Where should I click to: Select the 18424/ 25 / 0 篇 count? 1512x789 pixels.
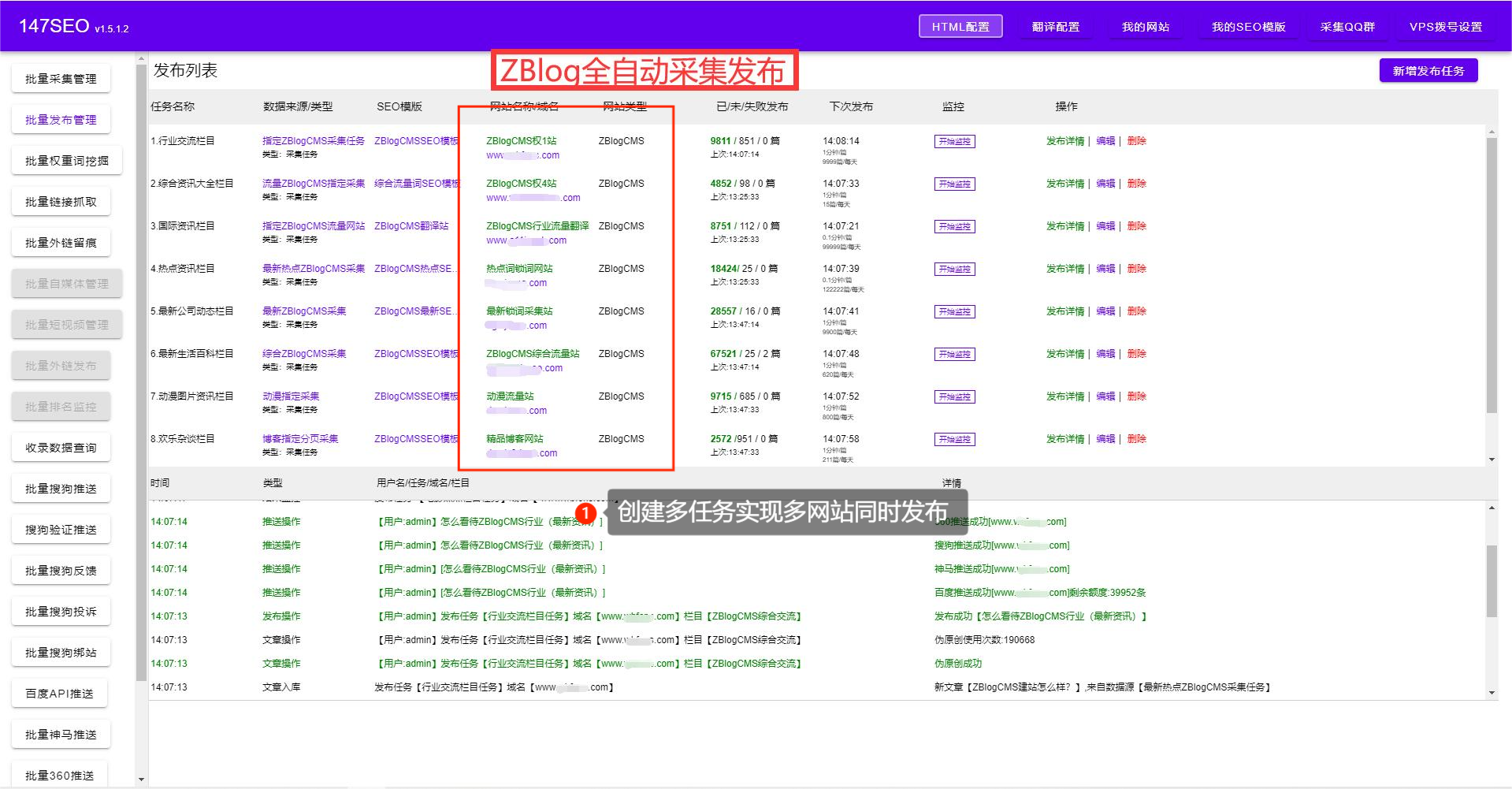pyautogui.click(x=745, y=269)
